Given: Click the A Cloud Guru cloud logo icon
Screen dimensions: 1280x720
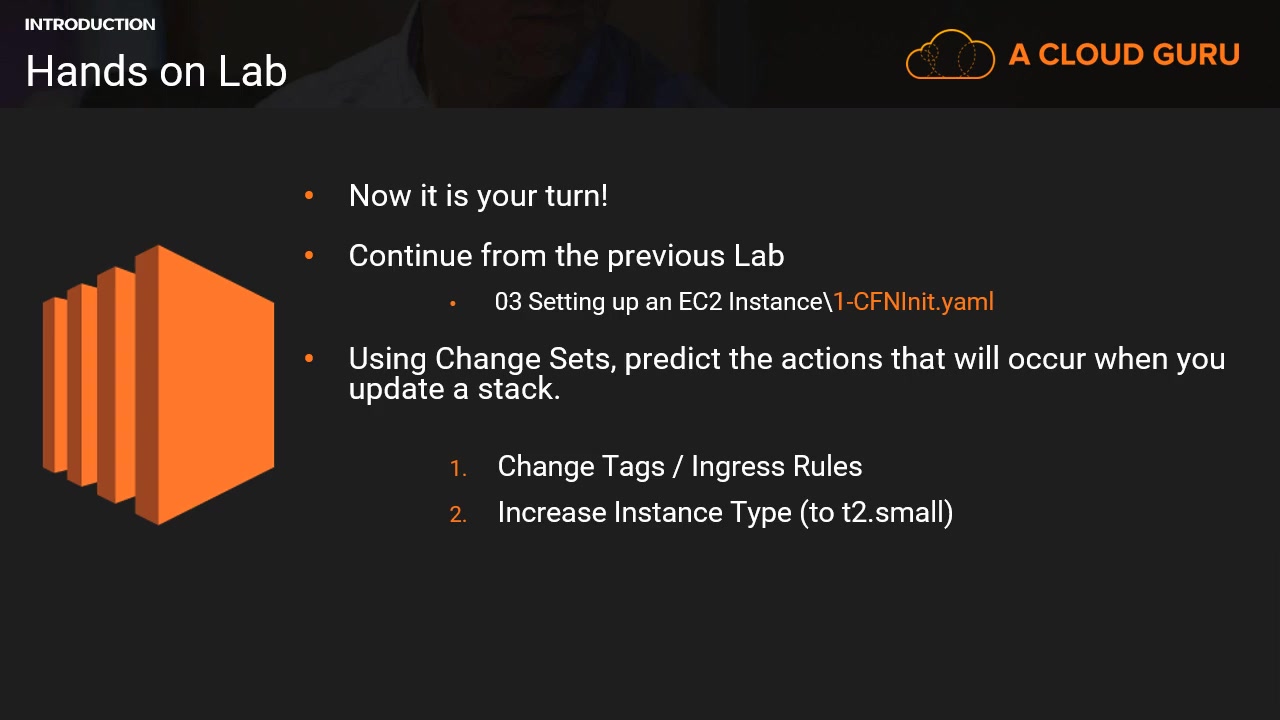Looking at the screenshot, I should point(949,54).
